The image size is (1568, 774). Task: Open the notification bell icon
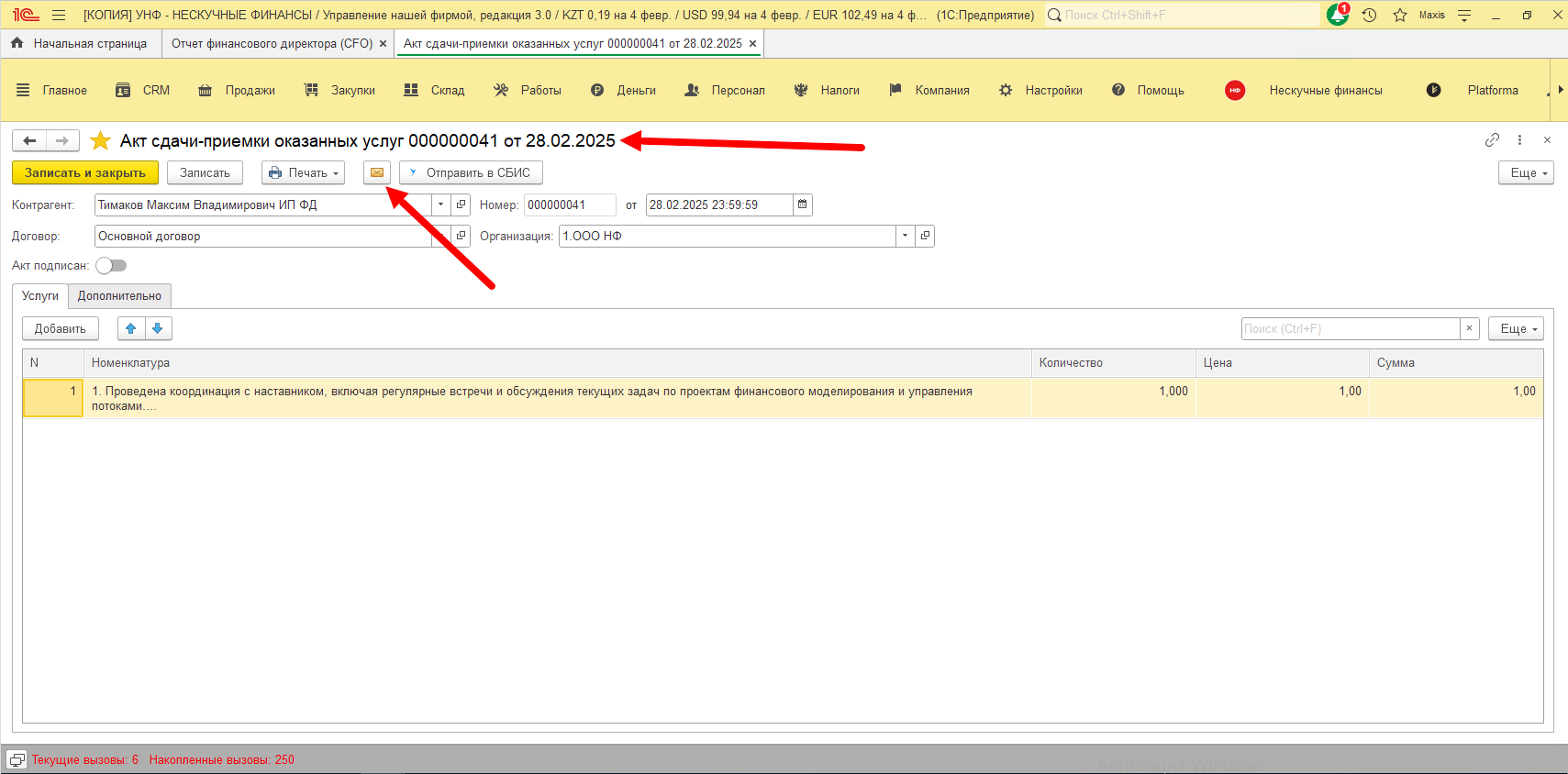point(1338,15)
